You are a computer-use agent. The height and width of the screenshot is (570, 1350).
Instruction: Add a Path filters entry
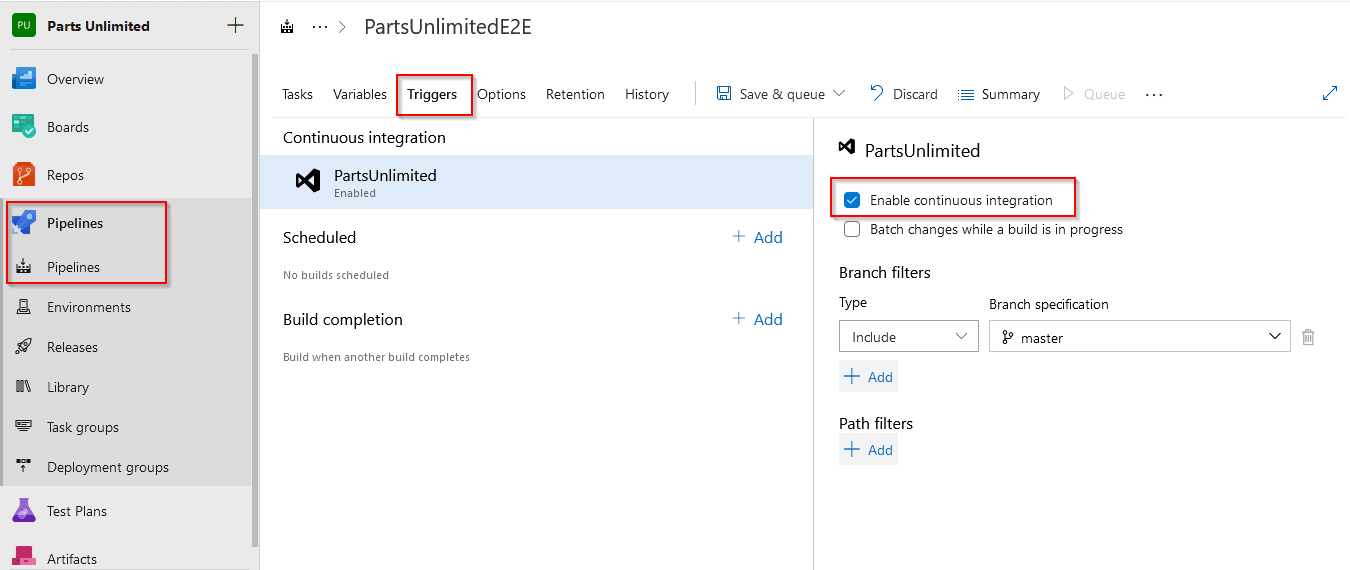tap(868, 450)
